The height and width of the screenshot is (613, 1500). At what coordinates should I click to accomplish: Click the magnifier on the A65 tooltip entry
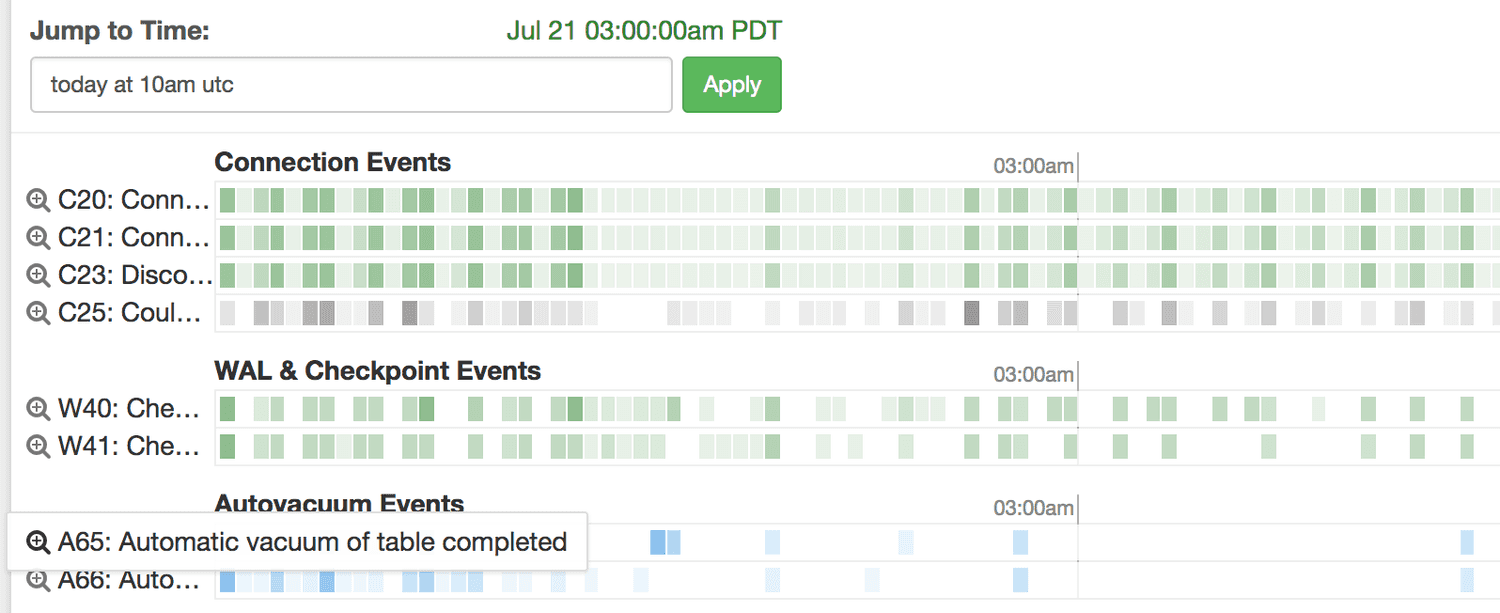(x=37, y=541)
